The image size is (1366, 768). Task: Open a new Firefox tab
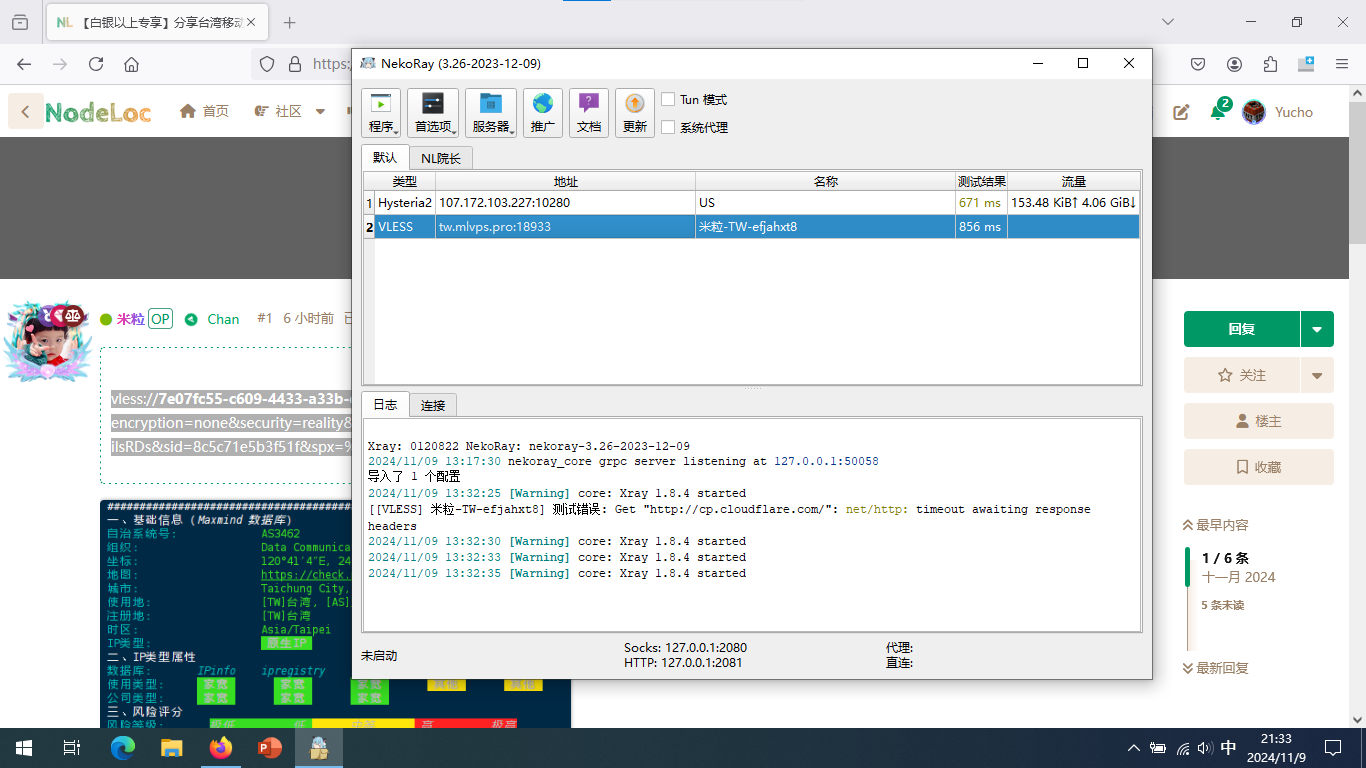click(x=290, y=22)
